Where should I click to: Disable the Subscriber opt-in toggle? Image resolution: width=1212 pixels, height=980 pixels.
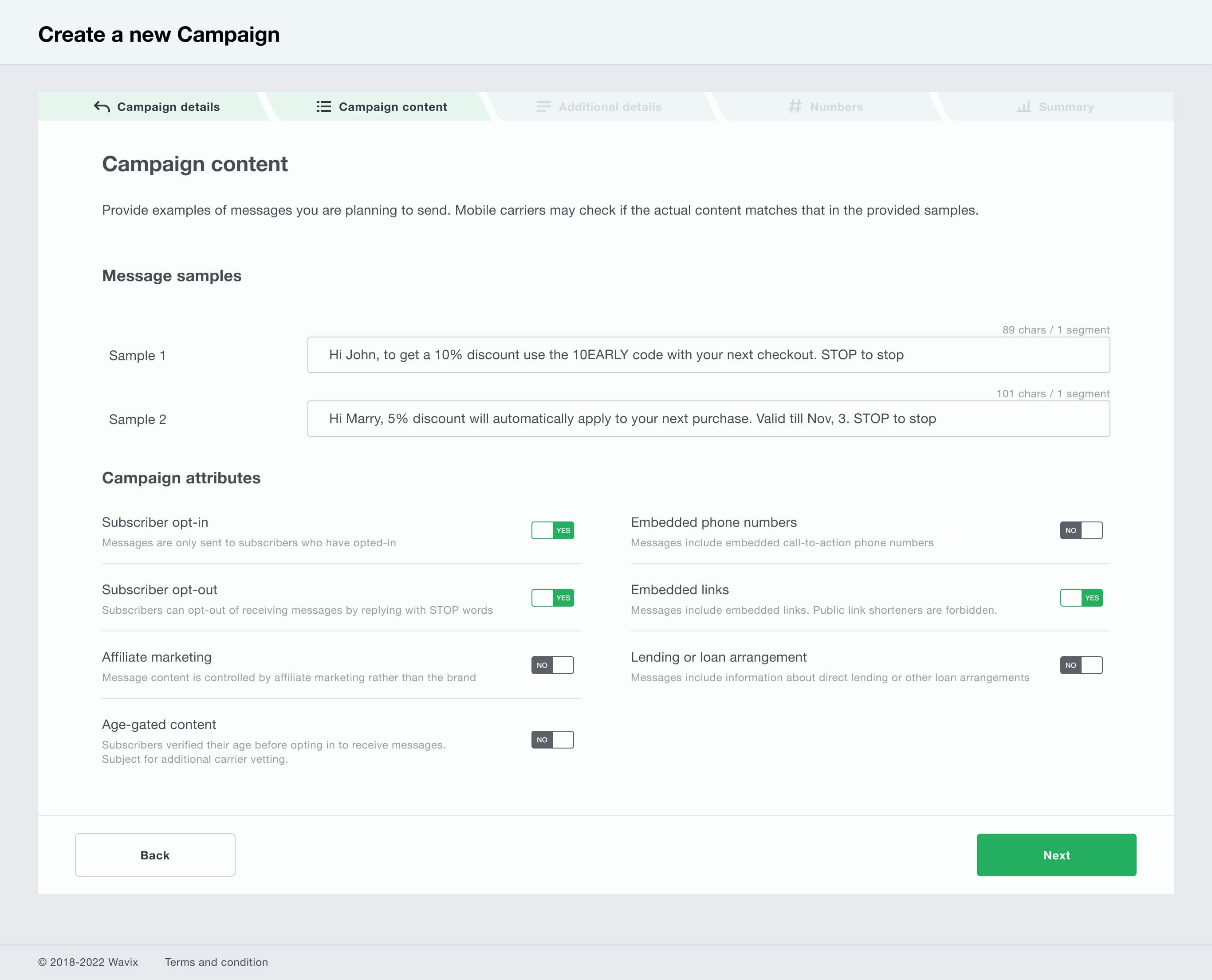click(x=553, y=530)
